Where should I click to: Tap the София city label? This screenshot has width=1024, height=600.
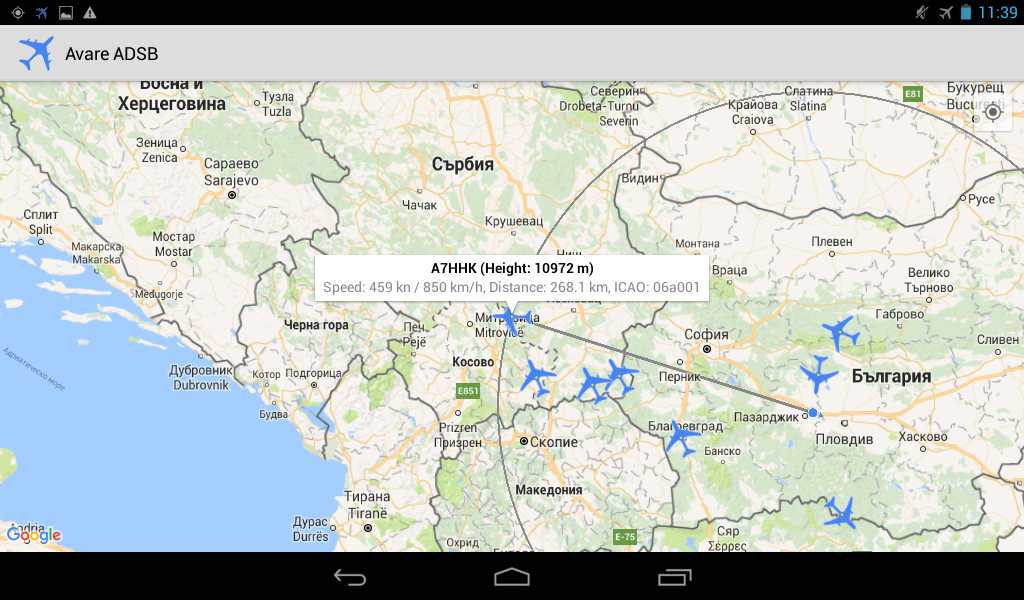pos(706,334)
